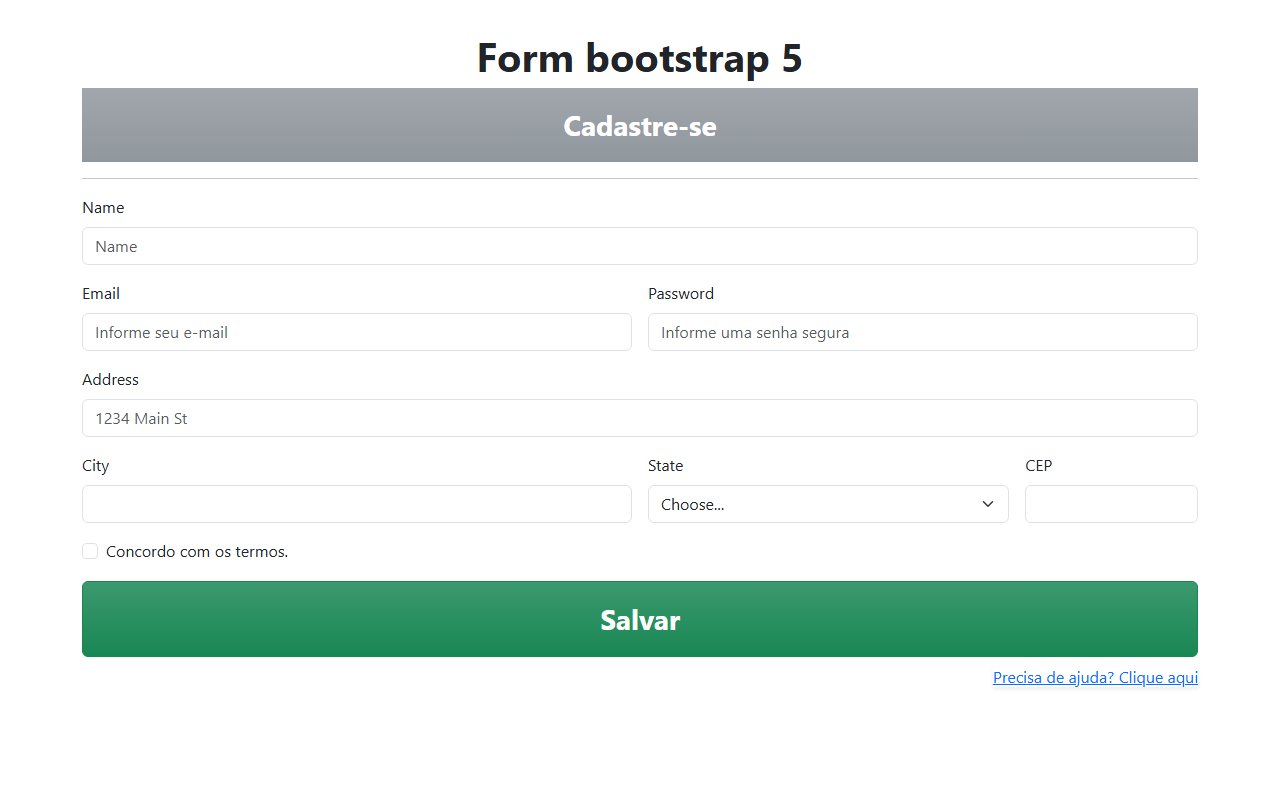Click the Name label above the field
Screen dimensions: 1280x800
(x=103, y=207)
